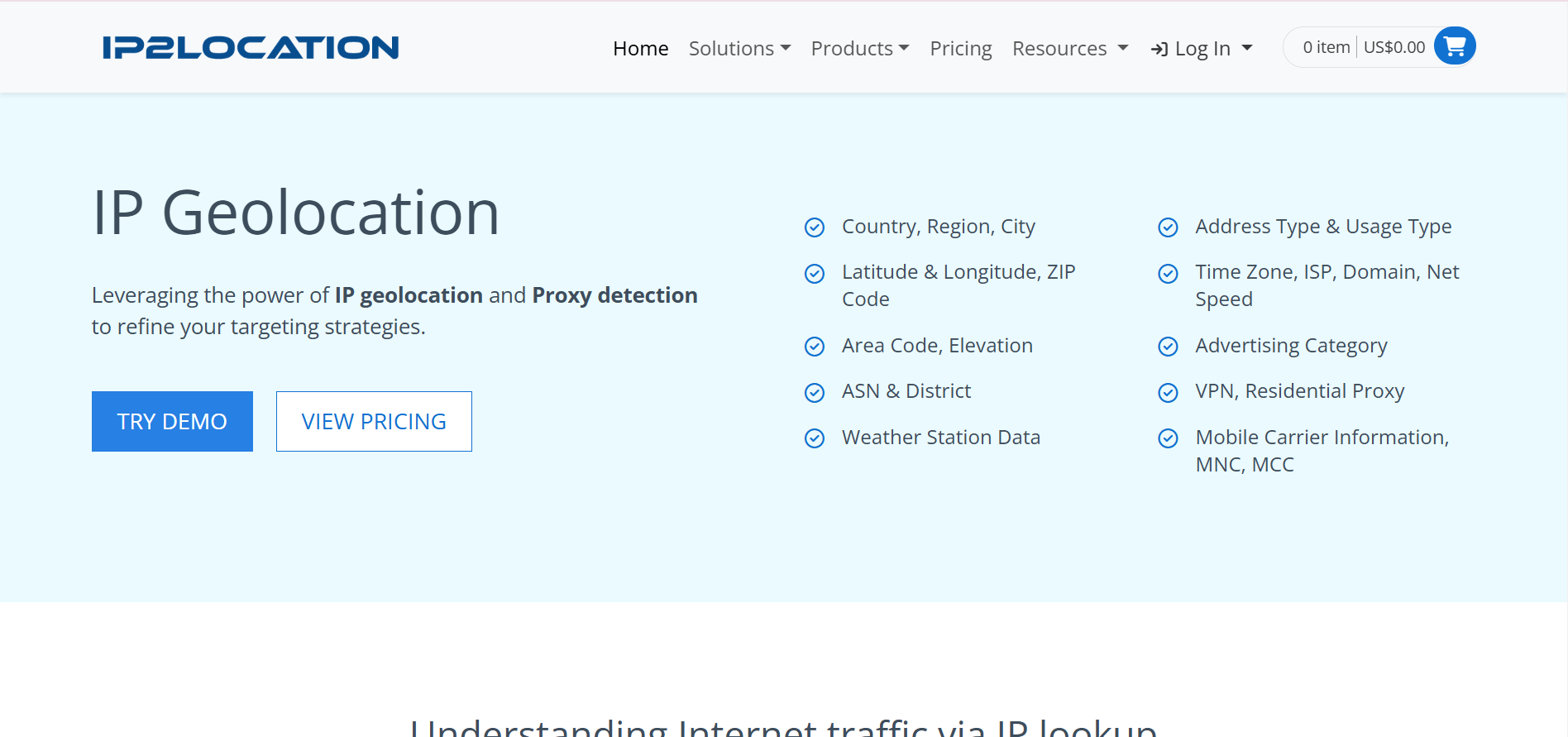
Task: Click 'ASN & District' feature text
Action: click(906, 391)
